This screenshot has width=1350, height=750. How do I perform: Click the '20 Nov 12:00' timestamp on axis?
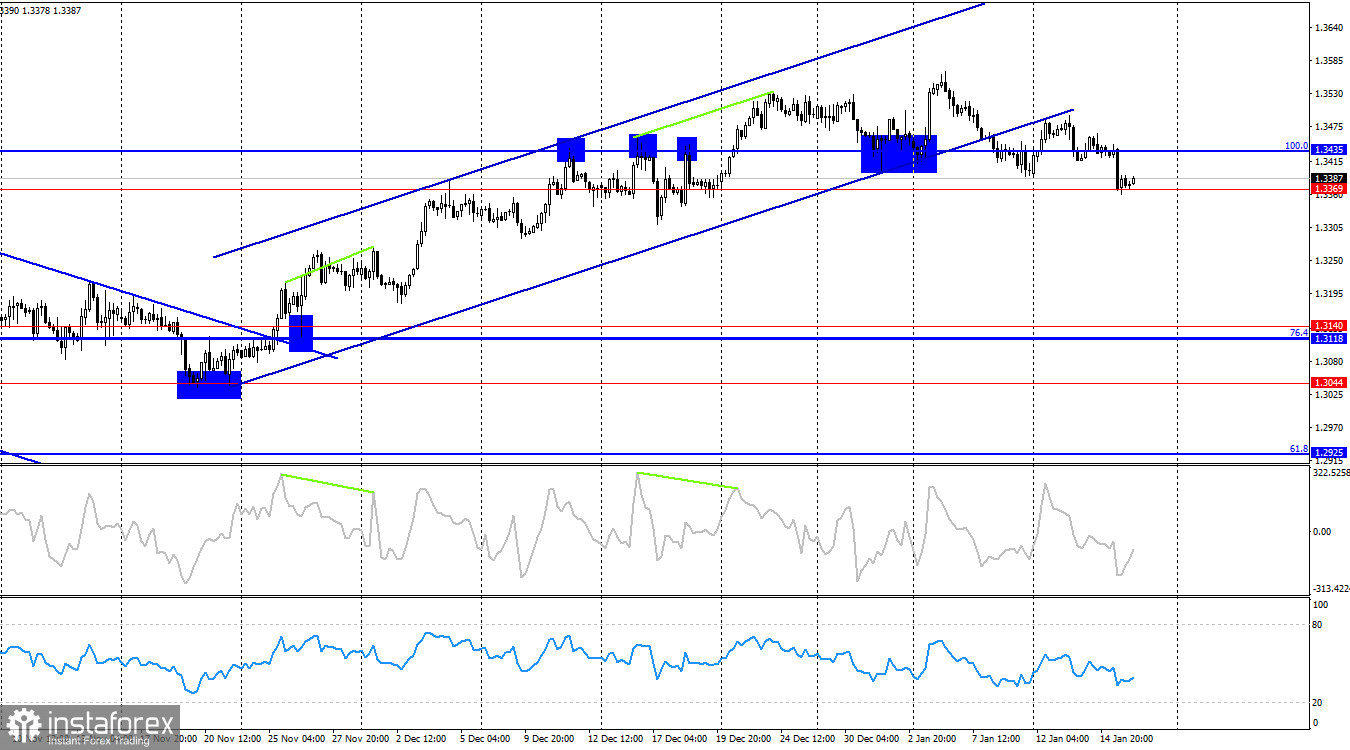tap(235, 738)
